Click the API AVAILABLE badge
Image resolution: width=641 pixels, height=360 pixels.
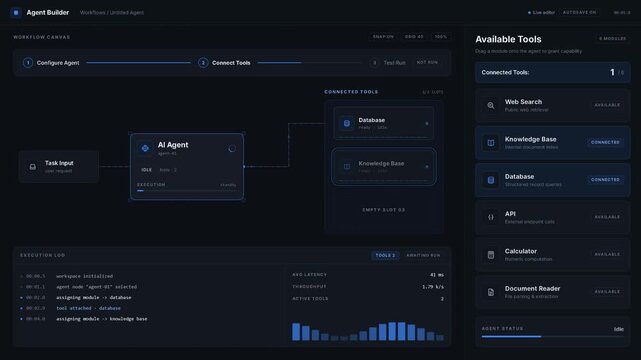607,217
